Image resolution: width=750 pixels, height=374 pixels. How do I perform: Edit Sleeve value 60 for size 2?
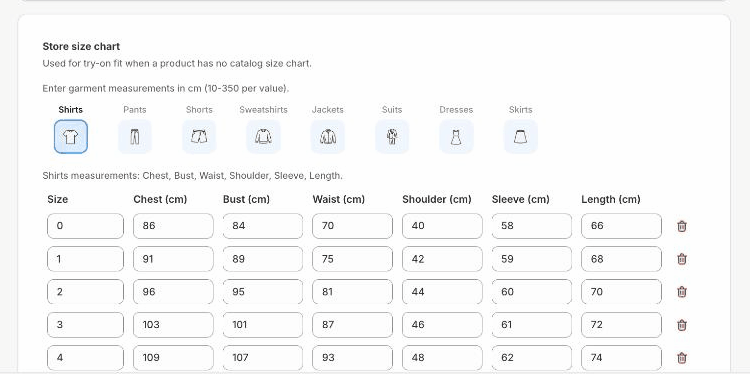[531, 292]
